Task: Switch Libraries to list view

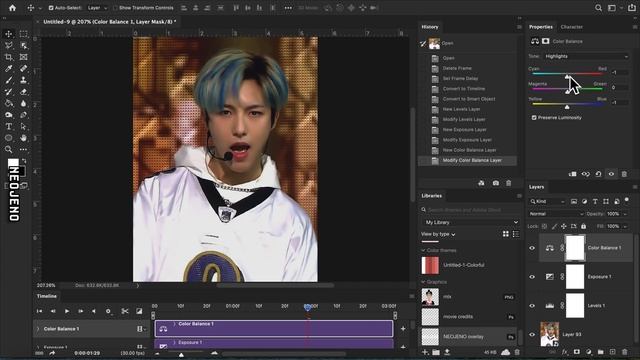Action: [x=516, y=234]
